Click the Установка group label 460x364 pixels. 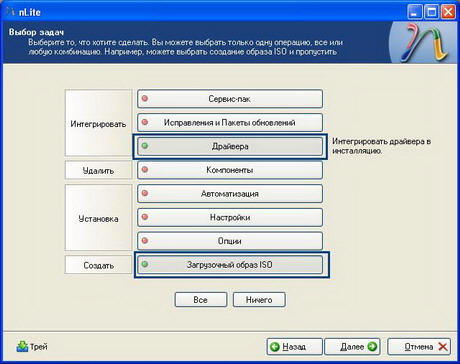point(98,219)
